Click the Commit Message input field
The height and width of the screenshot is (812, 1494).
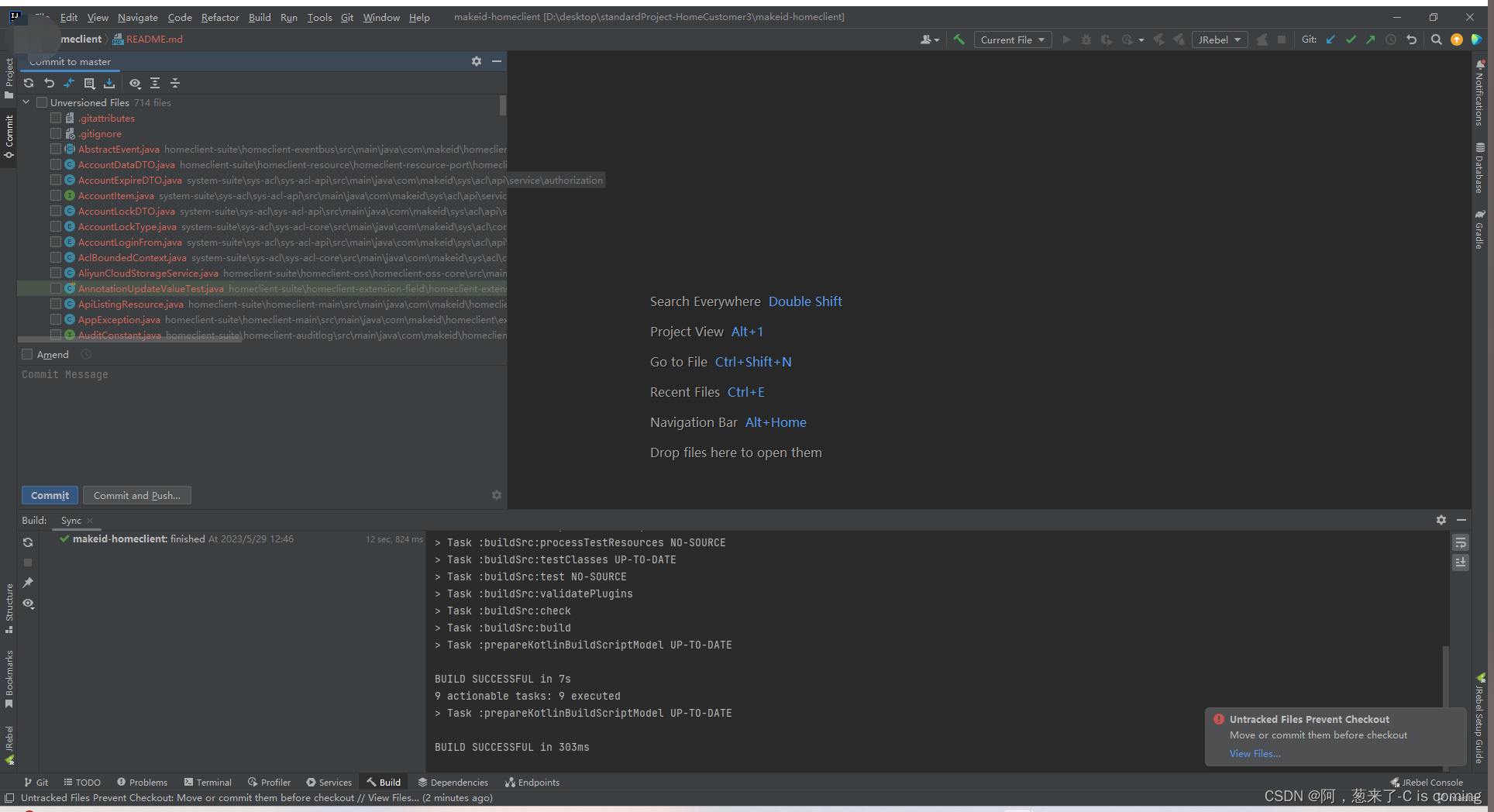(x=262, y=422)
